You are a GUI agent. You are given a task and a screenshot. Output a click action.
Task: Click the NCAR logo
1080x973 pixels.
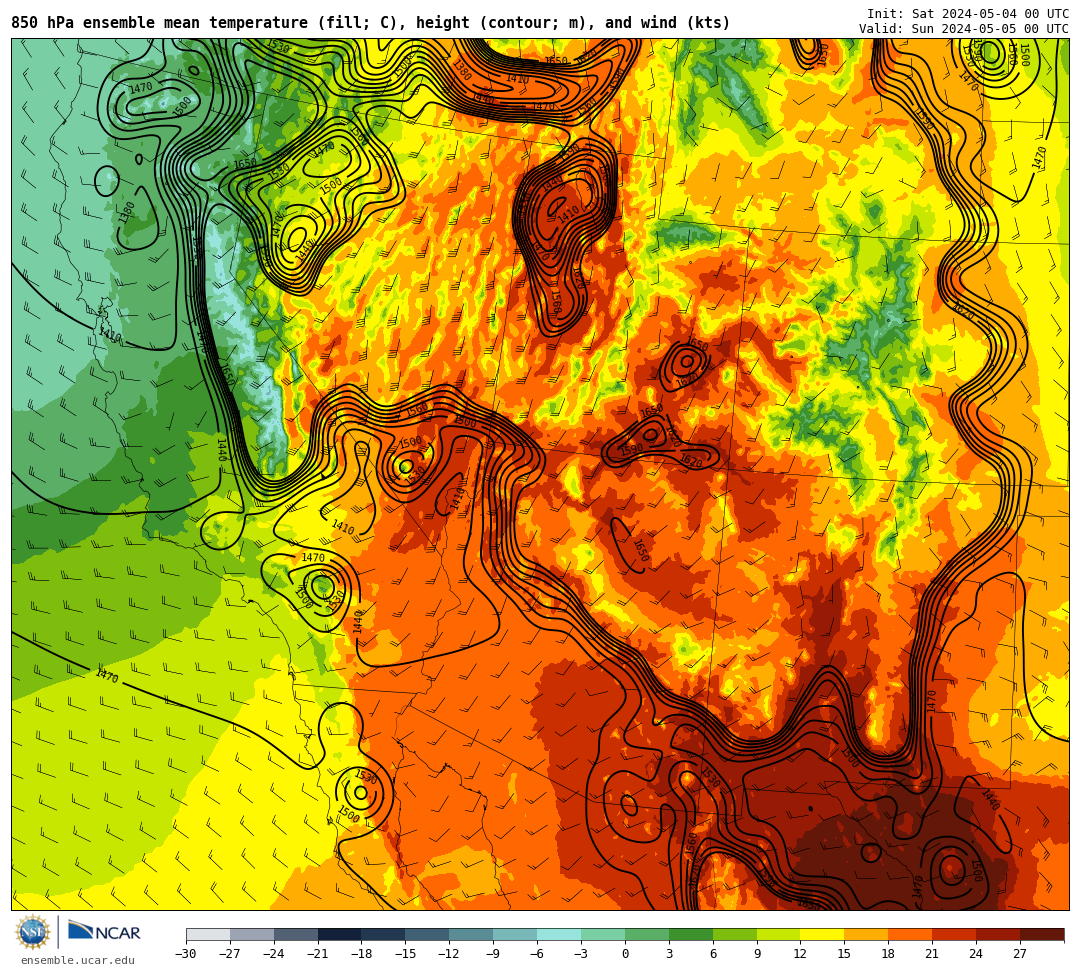click(104, 933)
